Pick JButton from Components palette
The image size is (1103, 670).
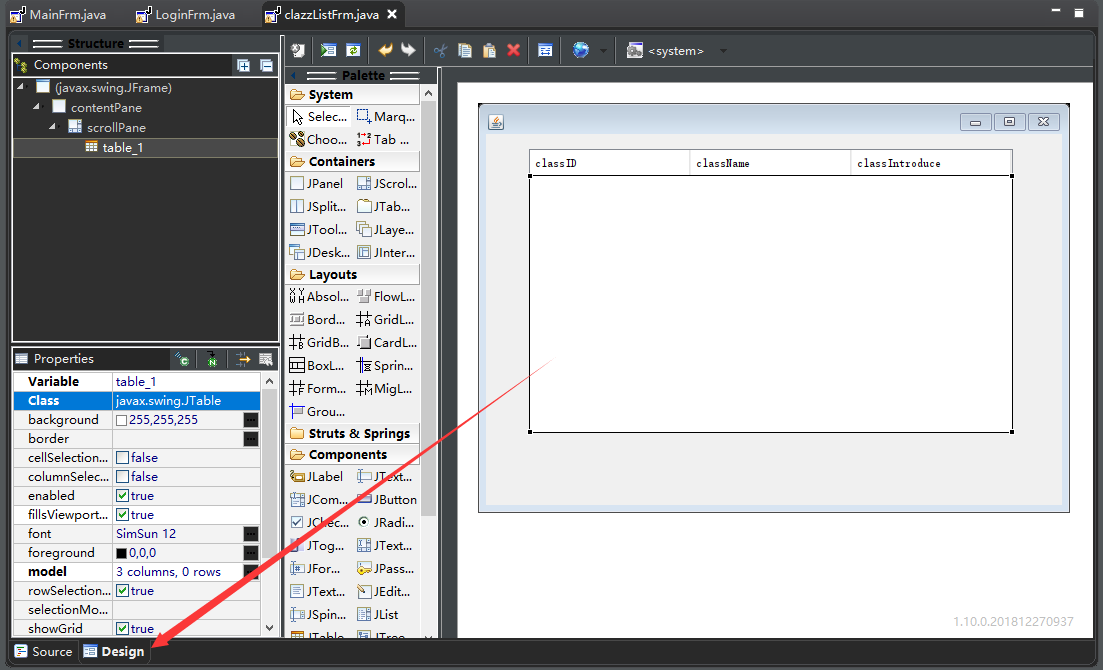386,500
